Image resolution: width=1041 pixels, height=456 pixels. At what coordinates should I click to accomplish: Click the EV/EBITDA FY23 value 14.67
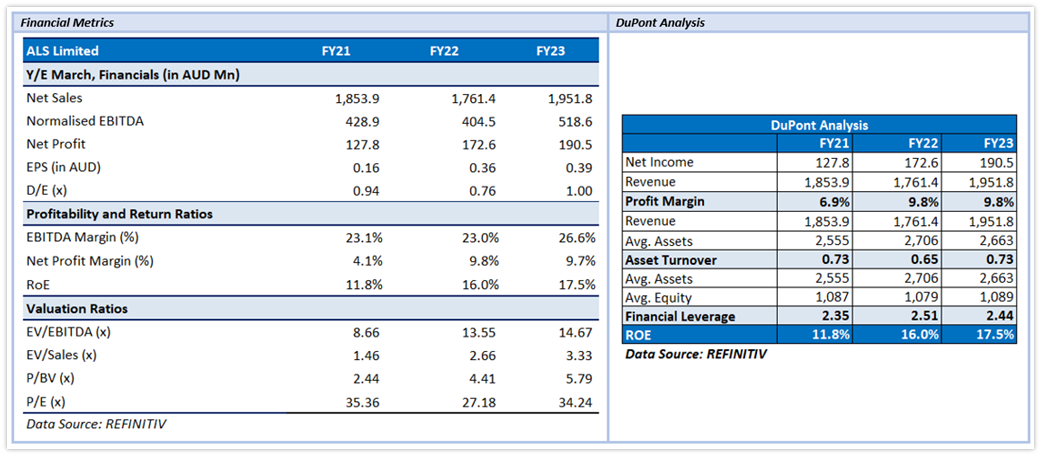click(x=575, y=332)
